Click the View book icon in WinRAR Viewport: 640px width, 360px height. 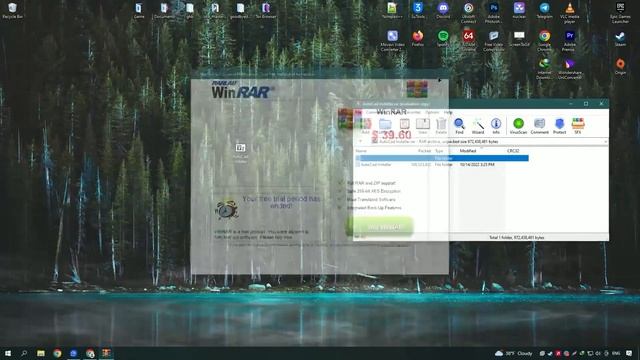click(423, 126)
